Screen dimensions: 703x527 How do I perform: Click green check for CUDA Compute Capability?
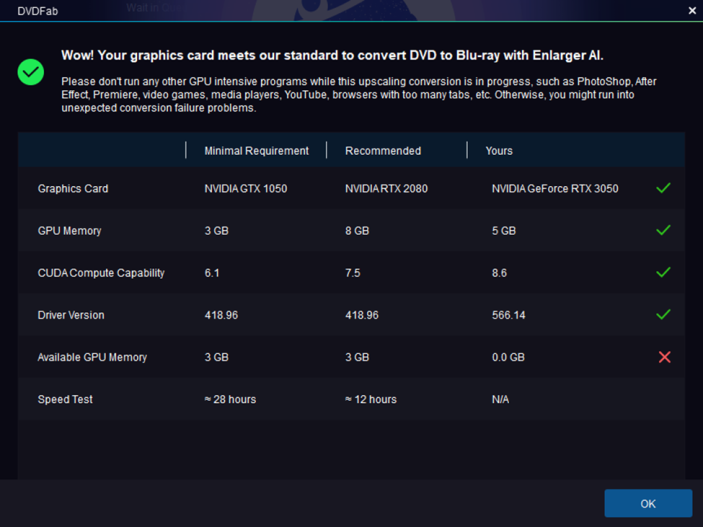tap(663, 272)
